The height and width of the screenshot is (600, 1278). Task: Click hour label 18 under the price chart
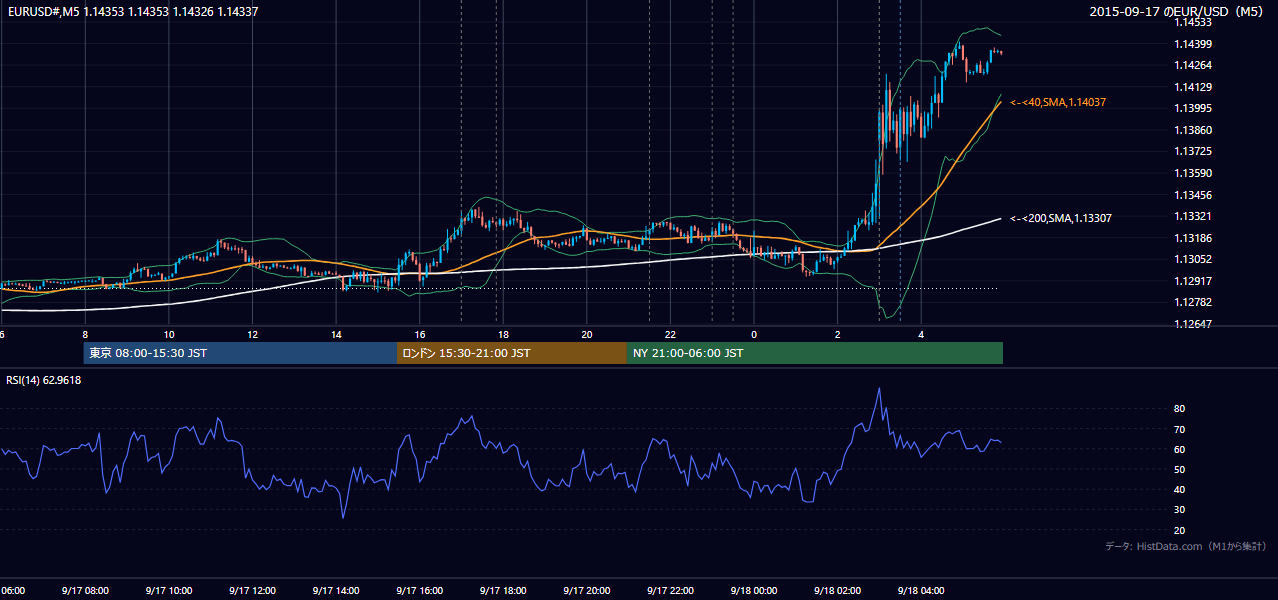pos(503,335)
